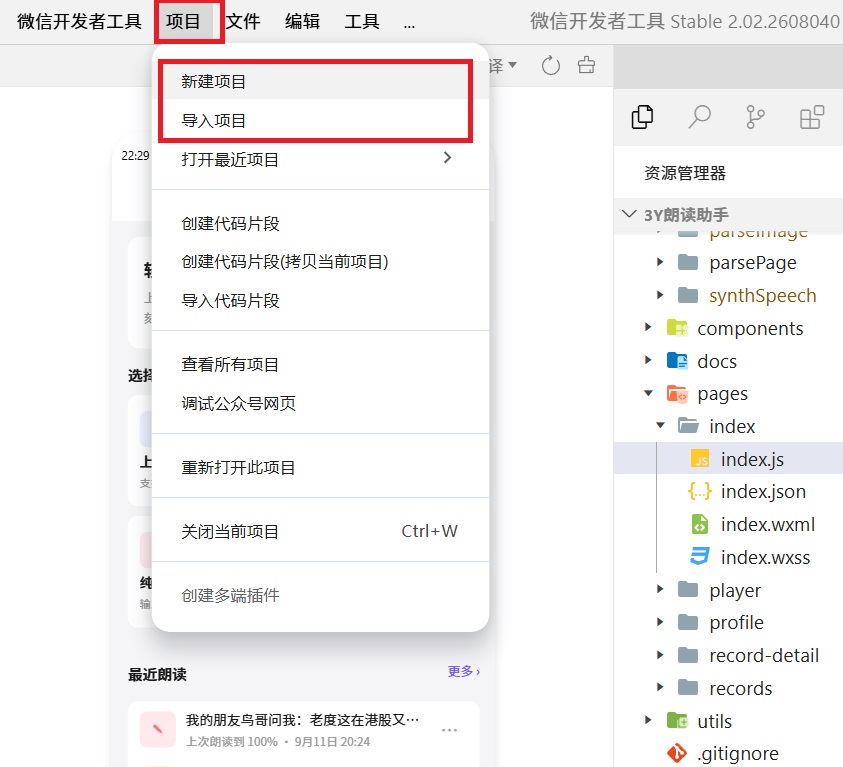This screenshot has width=843, height=767.
Task: Open the ... overflow menu in menu bar
Action: [x=409, y=24]
